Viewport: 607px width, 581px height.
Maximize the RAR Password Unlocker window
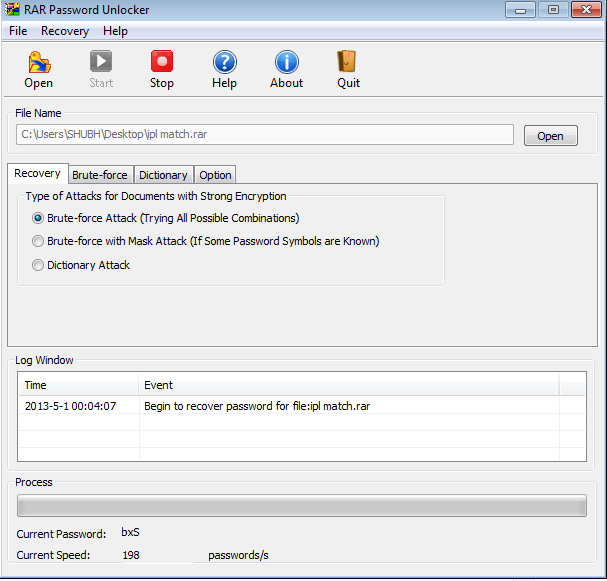point(554,10)
